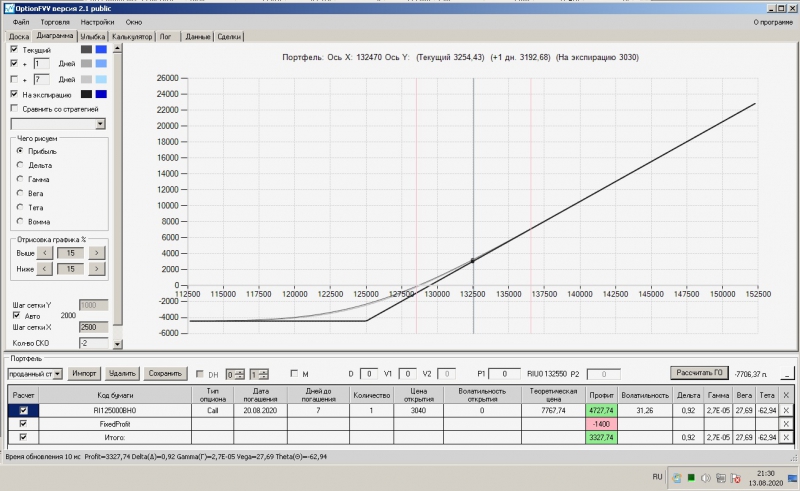Click the first tray icon beside the RU indicator
This screenshot has height=491, width=800.
(677, 478)
